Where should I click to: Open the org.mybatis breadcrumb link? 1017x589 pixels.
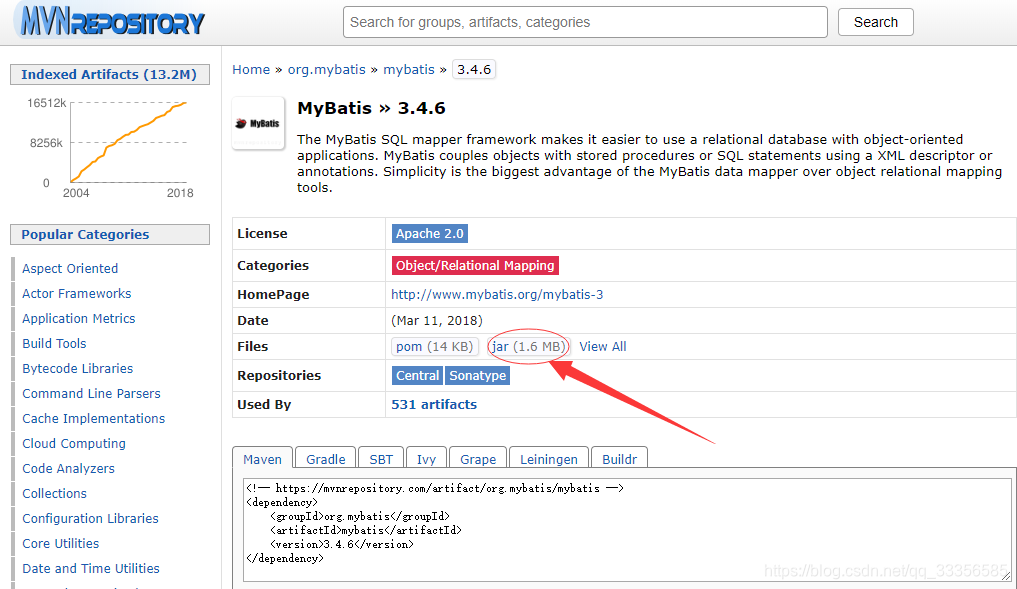click(327, 69)
